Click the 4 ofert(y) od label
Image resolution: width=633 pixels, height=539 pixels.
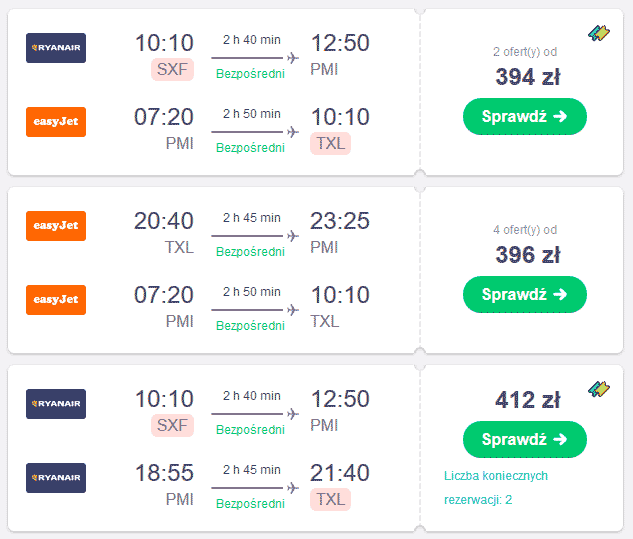pyautogui.click(x=525, y=230)
